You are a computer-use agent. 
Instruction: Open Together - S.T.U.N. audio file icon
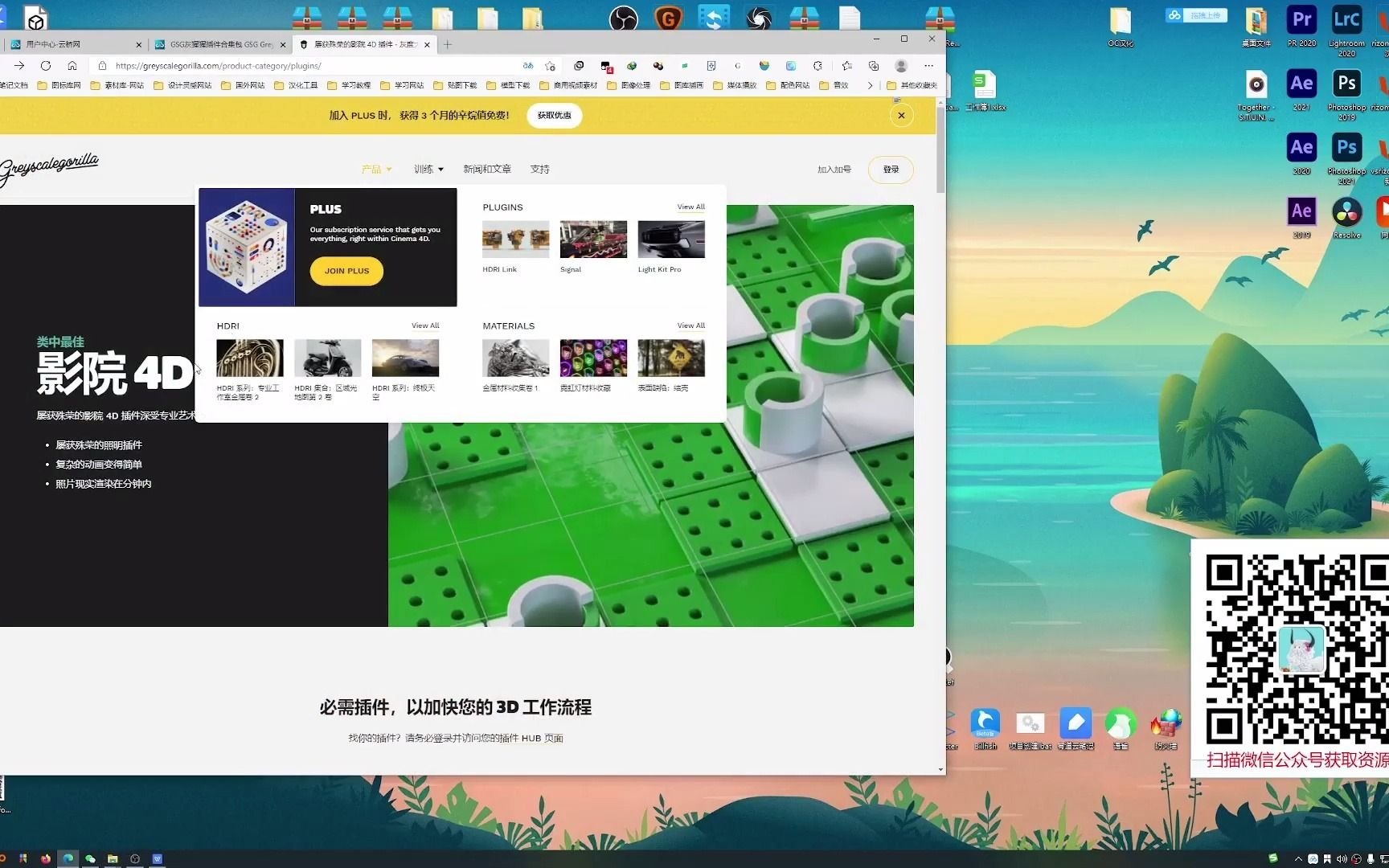pos(1256,95)
